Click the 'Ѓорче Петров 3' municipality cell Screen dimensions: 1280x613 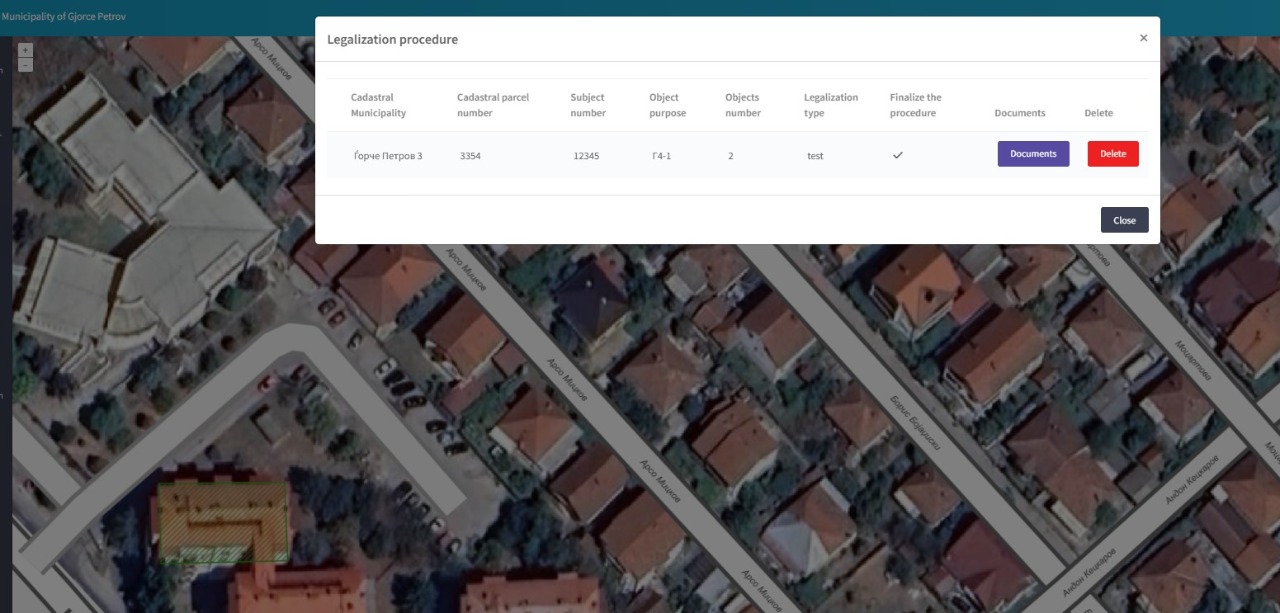point(388,156)
